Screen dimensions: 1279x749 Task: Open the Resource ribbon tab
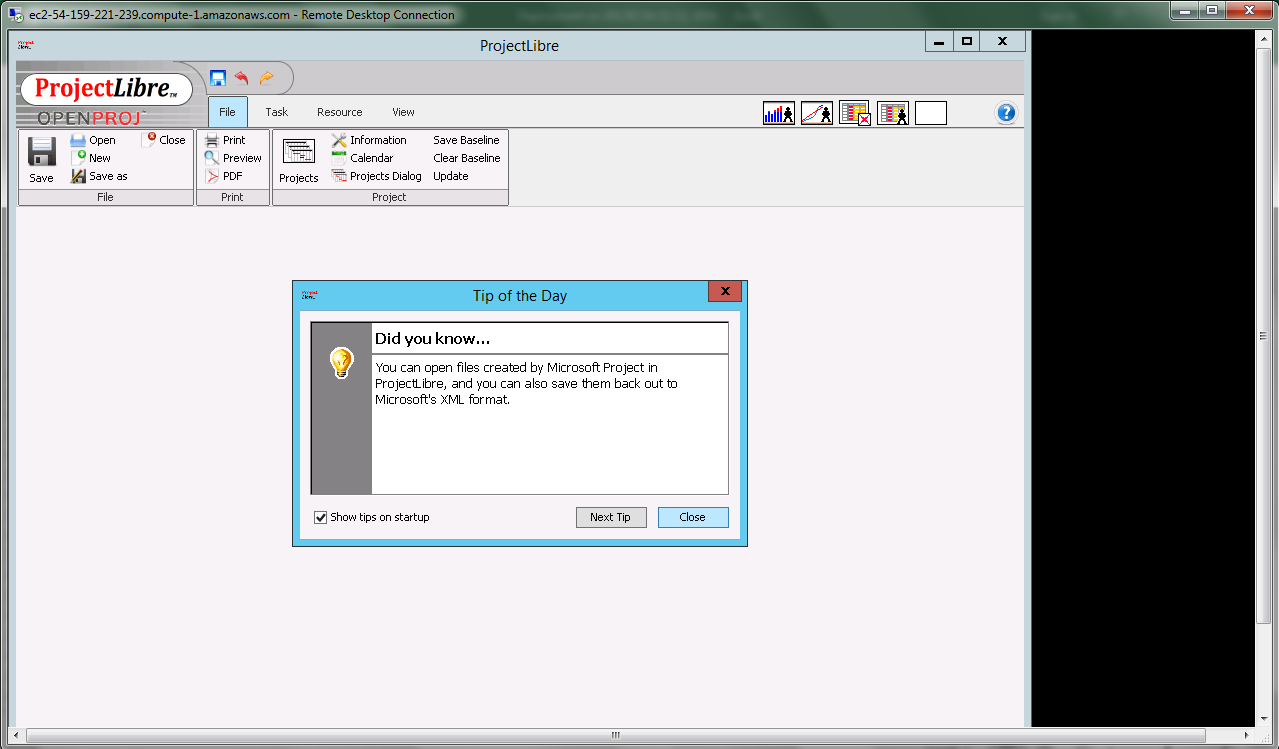pyautogui.click(x=339, y=112)
